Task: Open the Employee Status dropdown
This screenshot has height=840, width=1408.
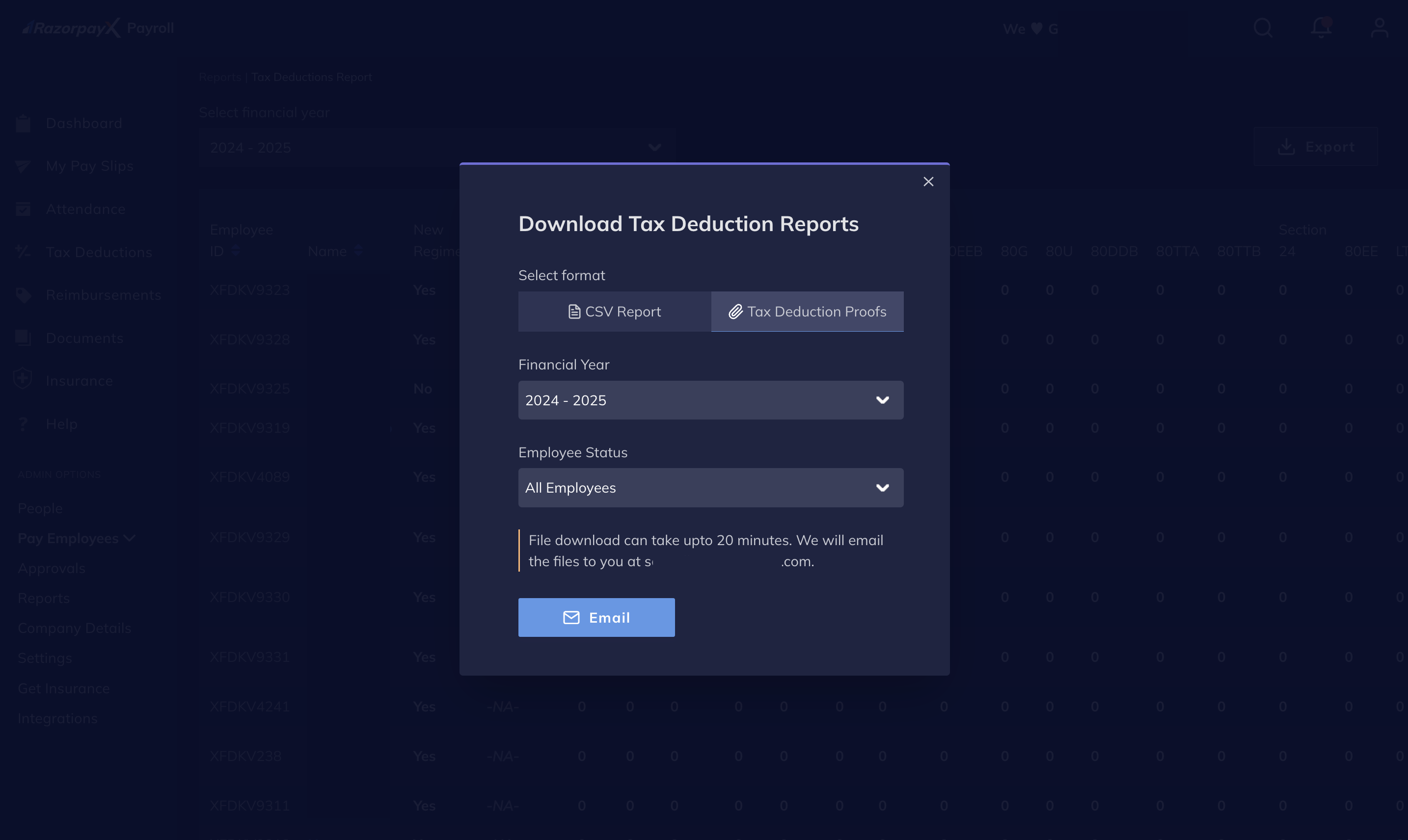Action: point(711,487)
